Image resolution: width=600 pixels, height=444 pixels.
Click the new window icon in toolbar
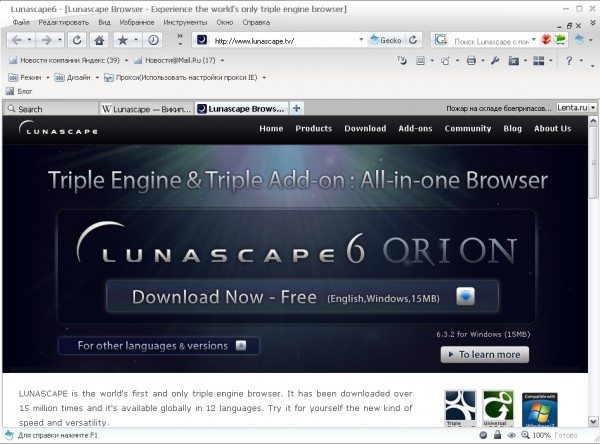pyautogui.click(x=445, y=60)
